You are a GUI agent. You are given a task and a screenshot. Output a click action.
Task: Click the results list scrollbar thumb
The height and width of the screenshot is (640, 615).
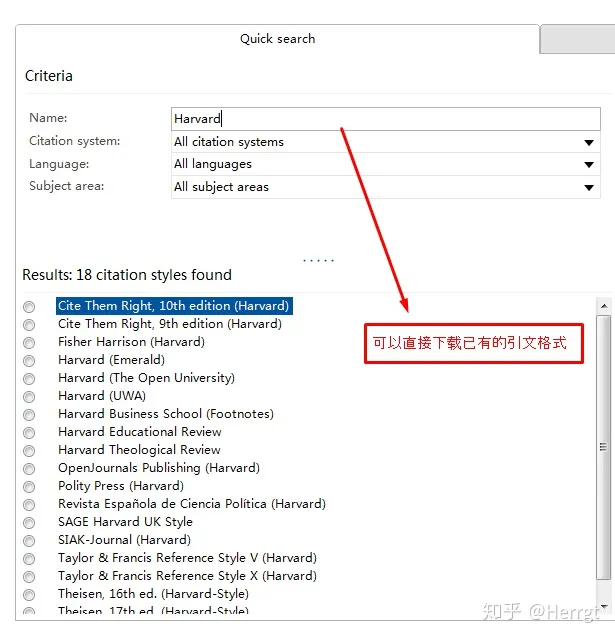(x=604, y=447)
